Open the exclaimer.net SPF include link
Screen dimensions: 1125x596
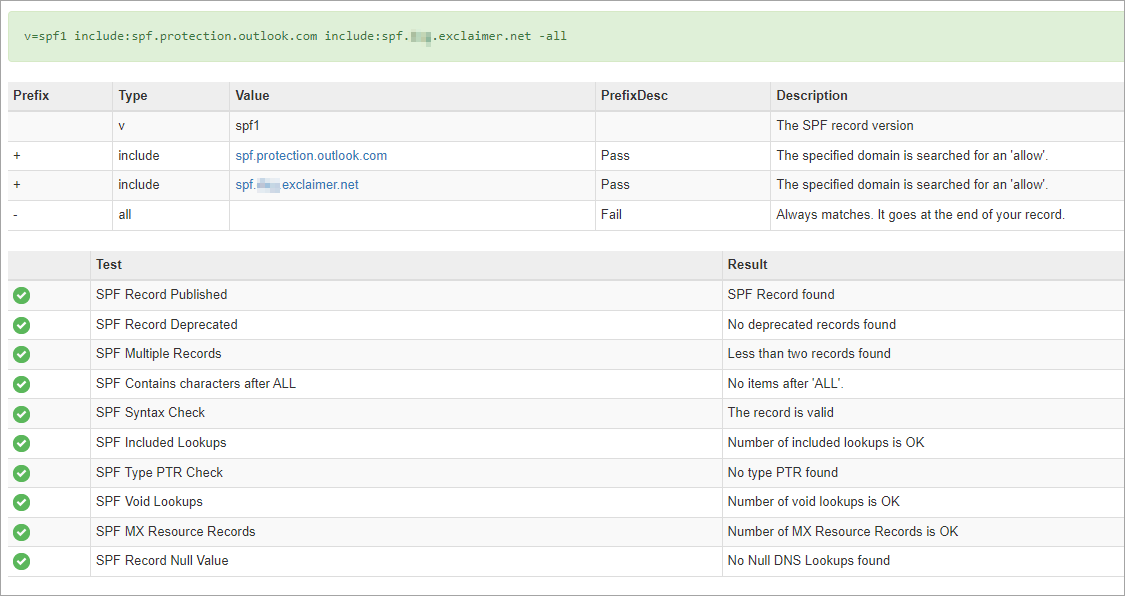click(x=297, y=185)
